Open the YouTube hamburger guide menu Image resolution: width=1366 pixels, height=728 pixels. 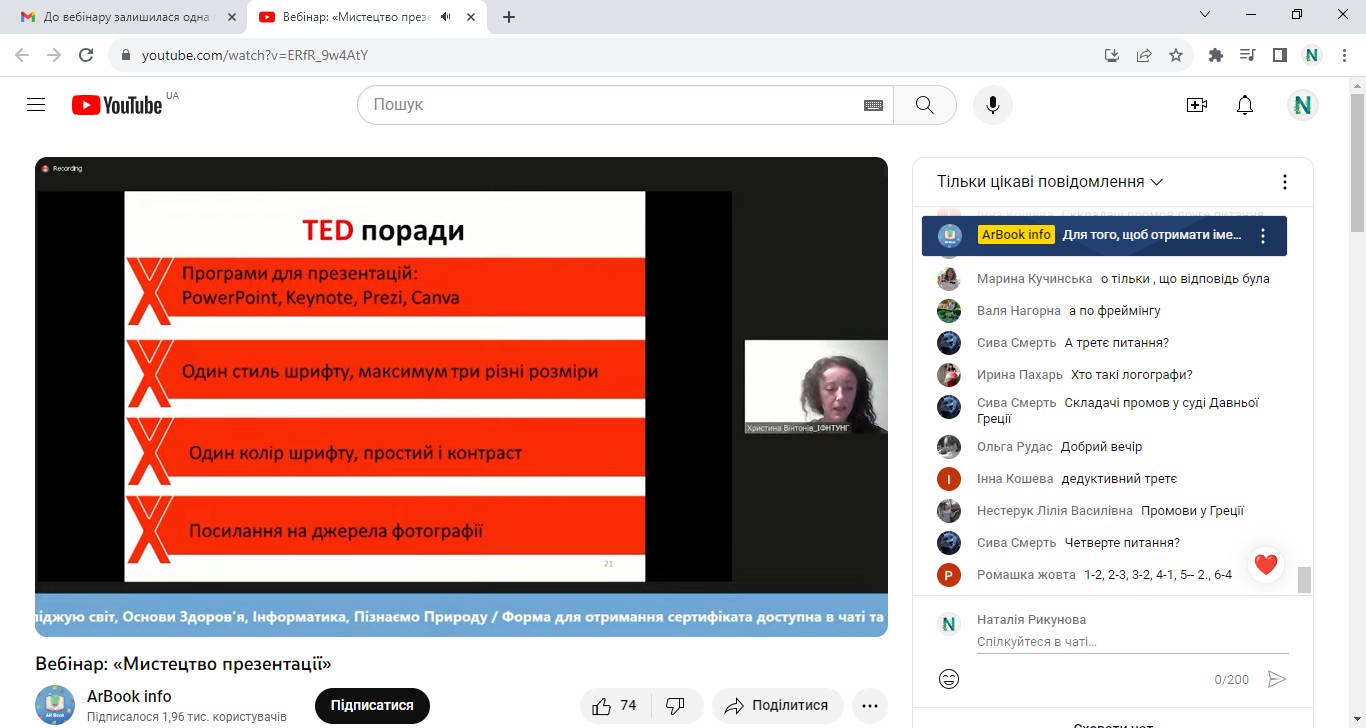tap(36, 105)
